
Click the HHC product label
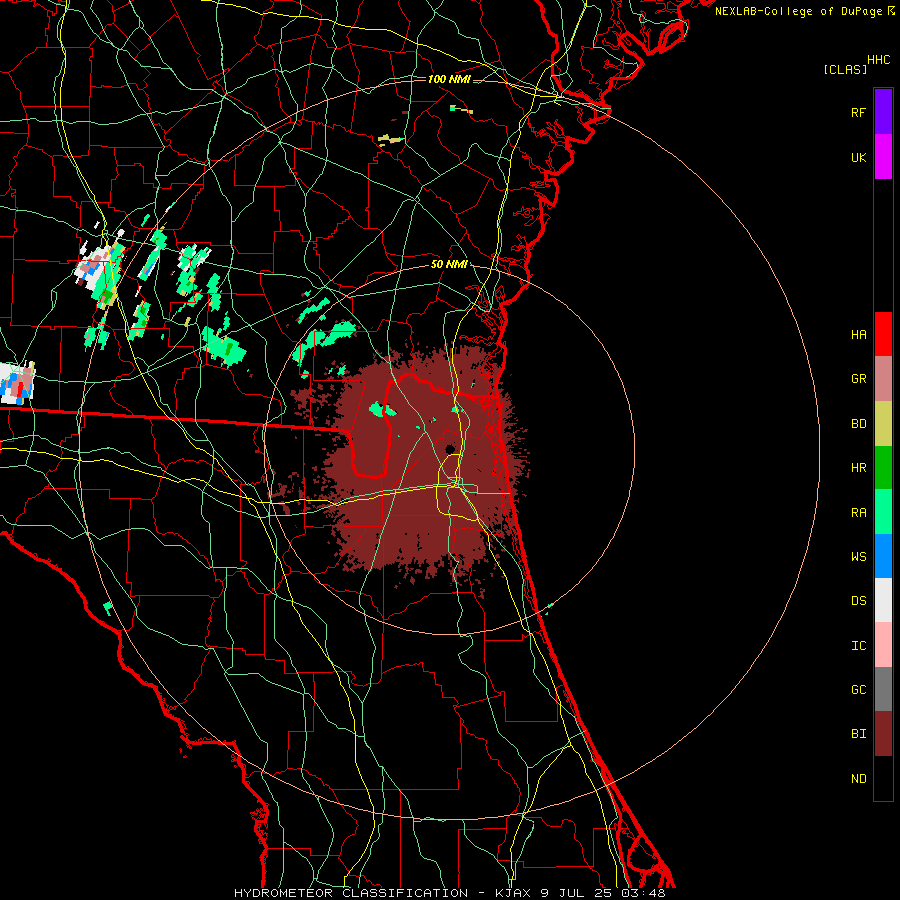click(878, 60)
